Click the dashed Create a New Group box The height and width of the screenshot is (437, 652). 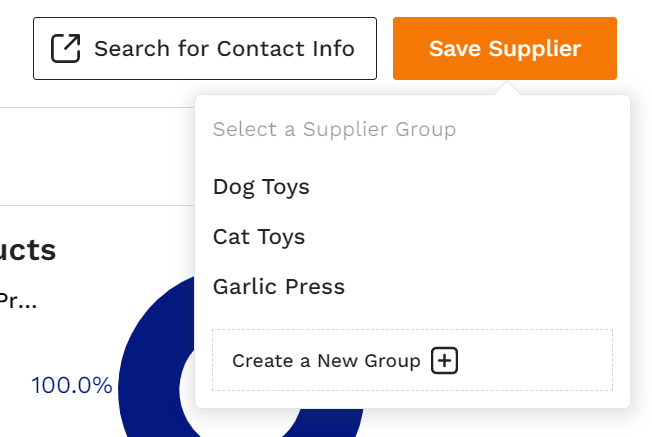coord(412,360)
